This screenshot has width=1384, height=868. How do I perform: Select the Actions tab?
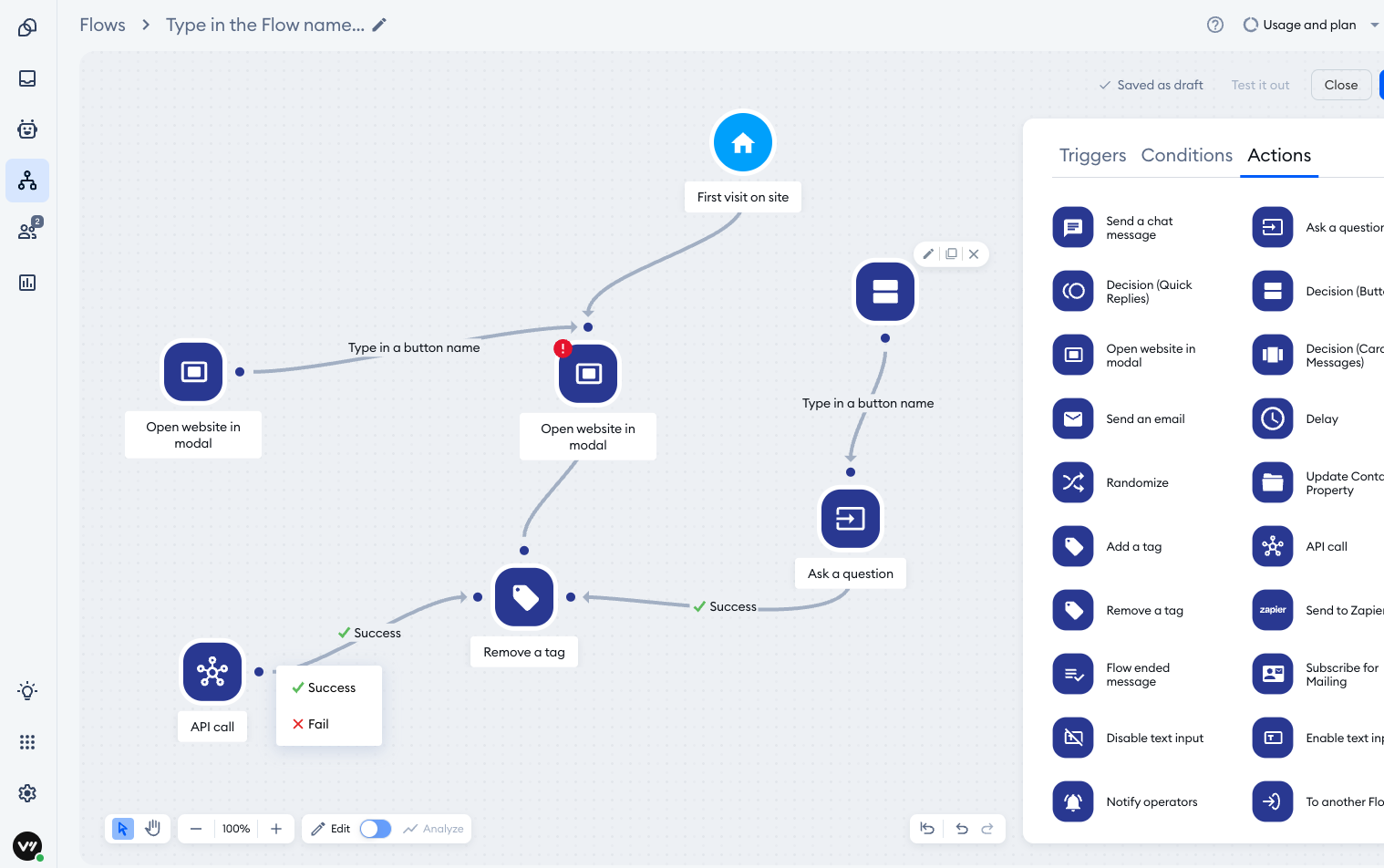click(1279, 155)
